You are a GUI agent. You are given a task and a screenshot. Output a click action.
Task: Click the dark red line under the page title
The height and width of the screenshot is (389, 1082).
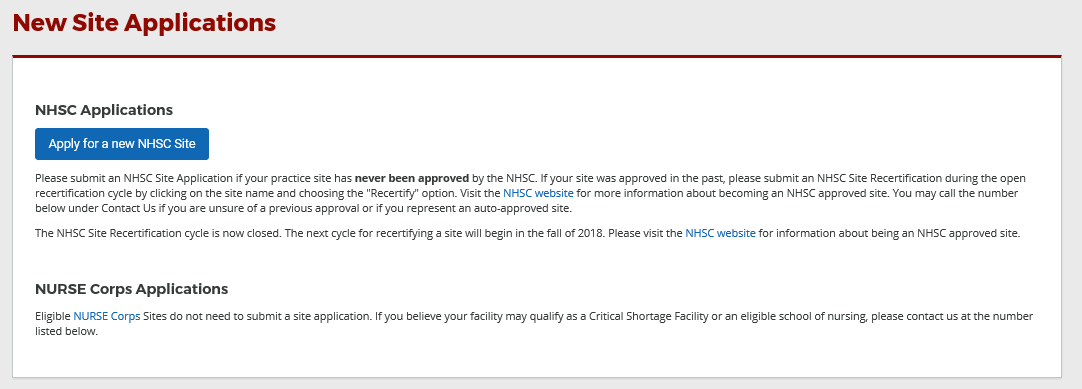tap(537, 57)
